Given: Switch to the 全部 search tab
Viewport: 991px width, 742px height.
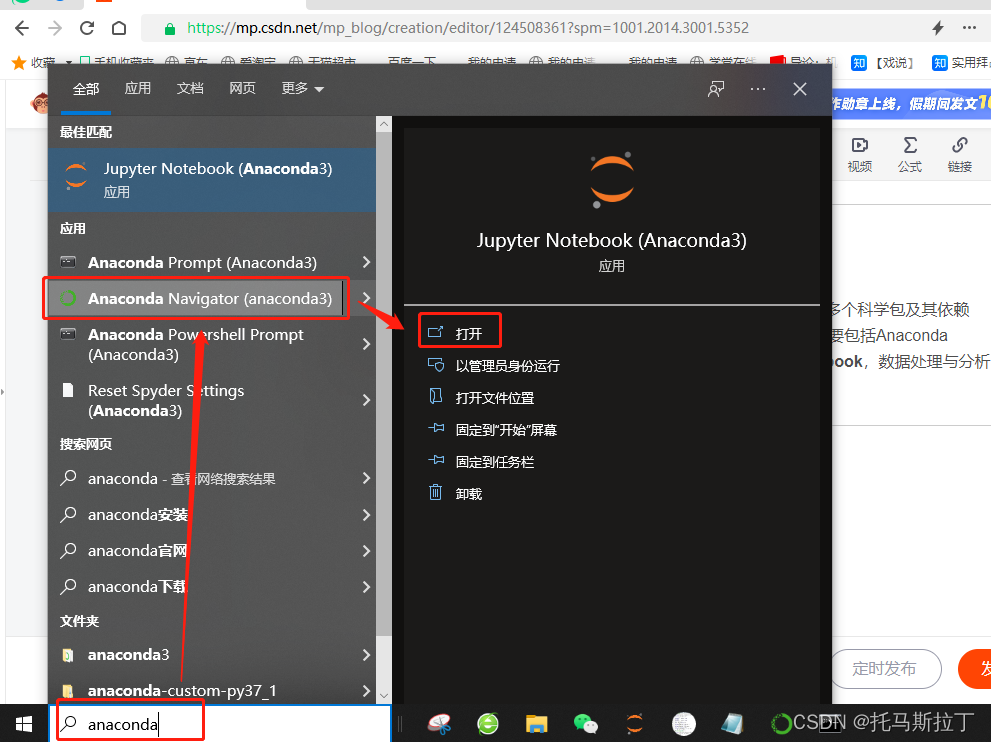Looking at the screenshot, I should (86, 88).
